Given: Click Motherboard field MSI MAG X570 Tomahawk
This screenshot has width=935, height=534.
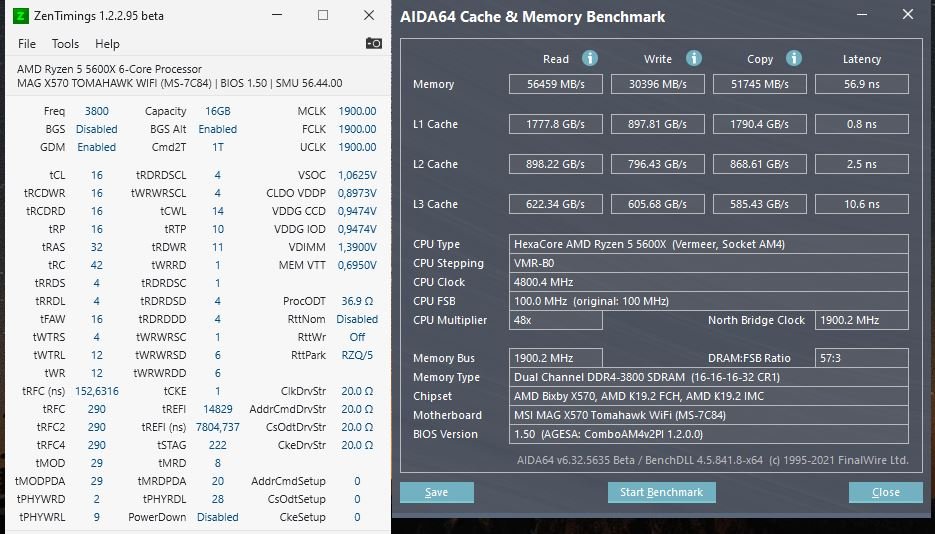Looking at the screenshot, I should tap(708, 415).
